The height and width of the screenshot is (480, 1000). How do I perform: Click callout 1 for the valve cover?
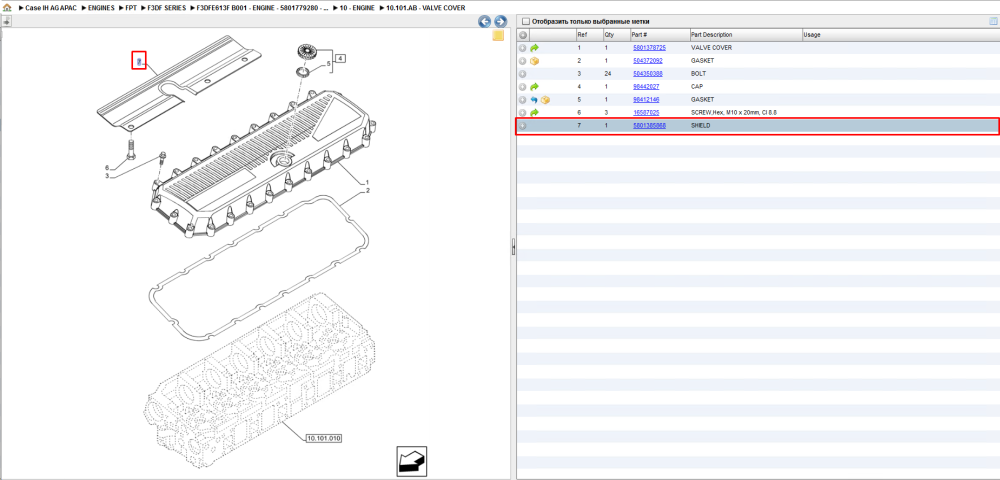[x=367, y=182]
